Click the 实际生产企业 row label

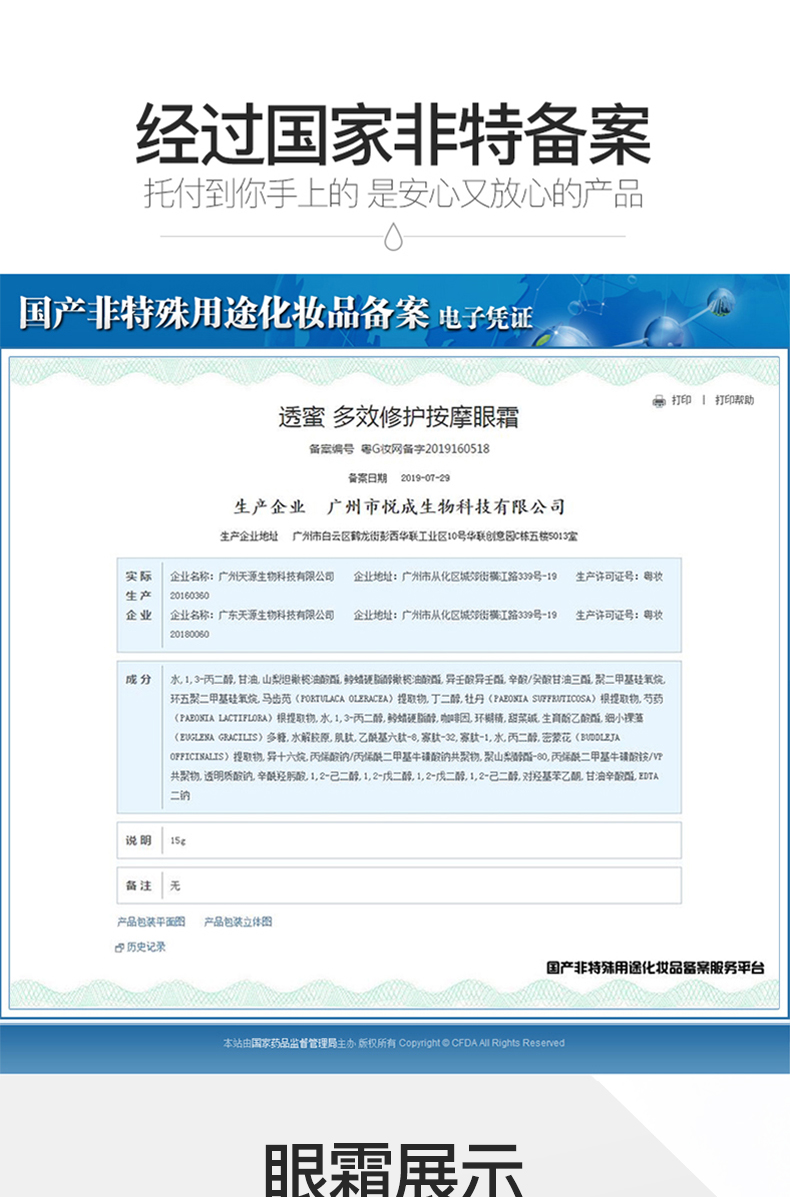[139, 595]
